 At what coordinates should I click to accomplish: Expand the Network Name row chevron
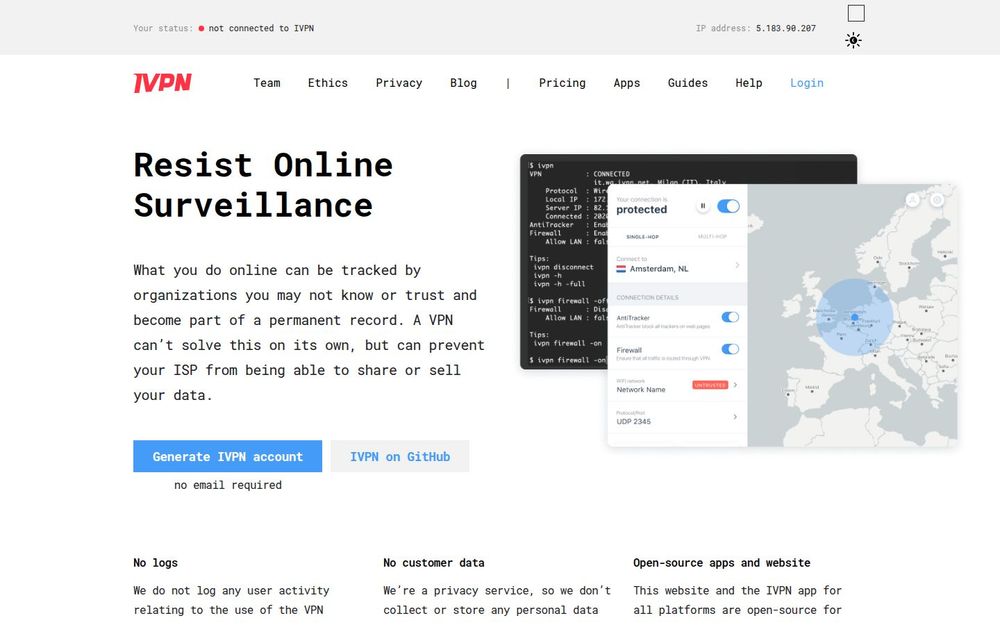pyautogui.click(x=735, y=385)
